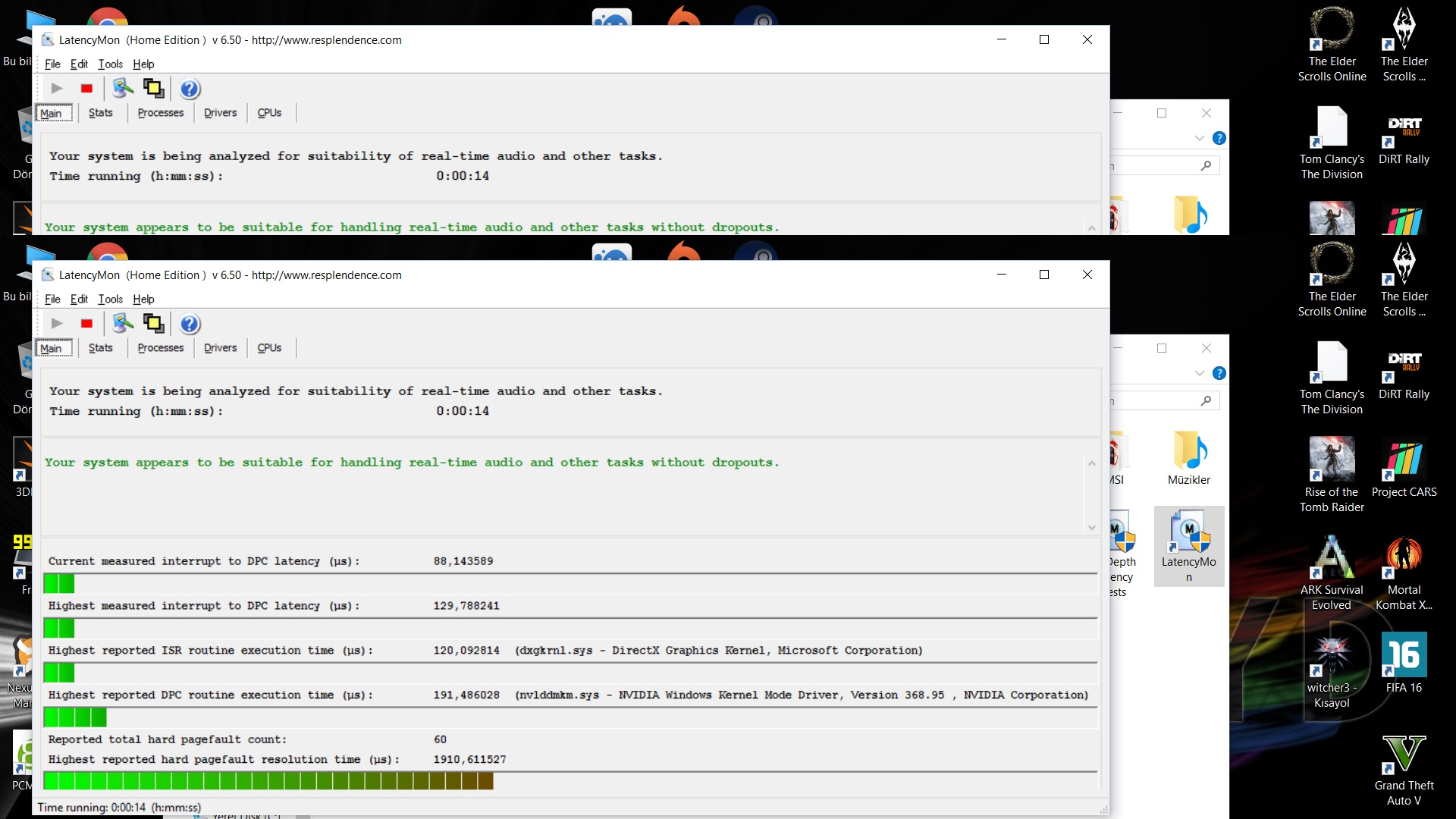The image size is (1456, 819).
Task: Click the overlapping windows icon in upper LatencyMon window
Action: [153, 89]
